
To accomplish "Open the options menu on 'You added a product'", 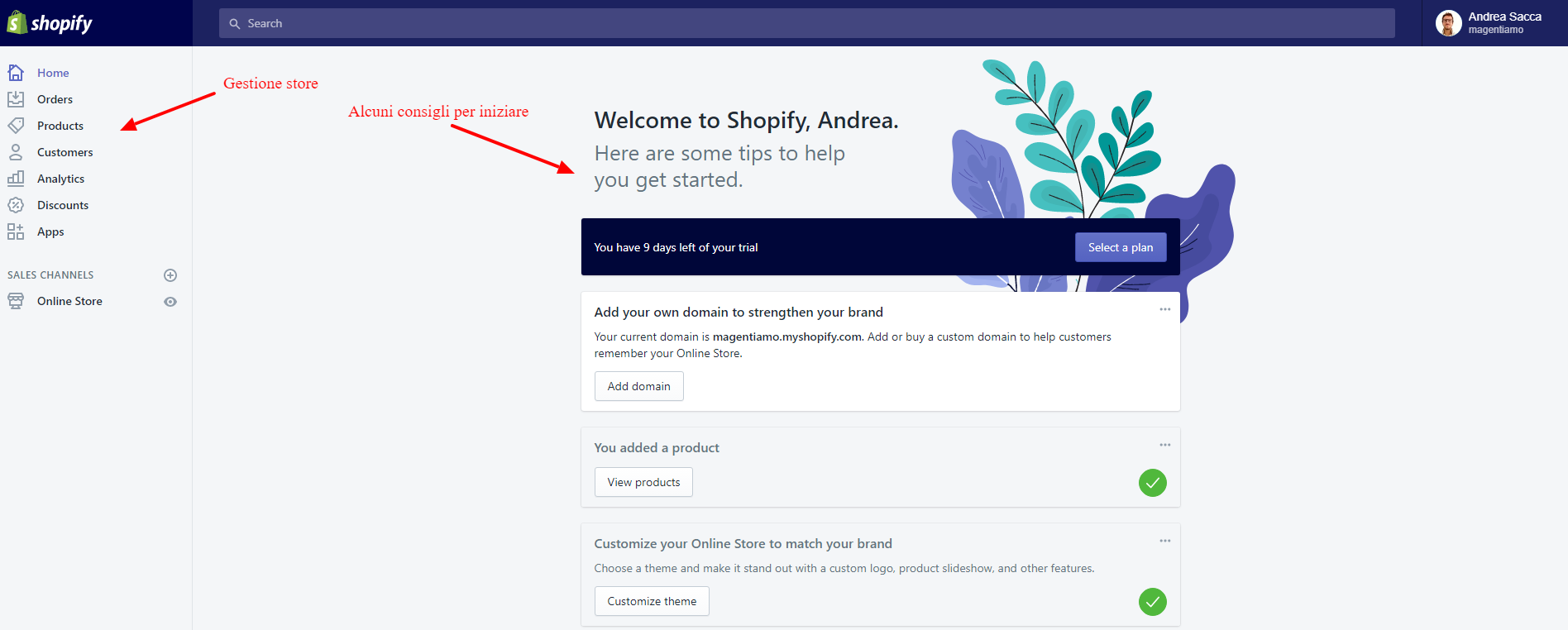I will point(1164,445).
